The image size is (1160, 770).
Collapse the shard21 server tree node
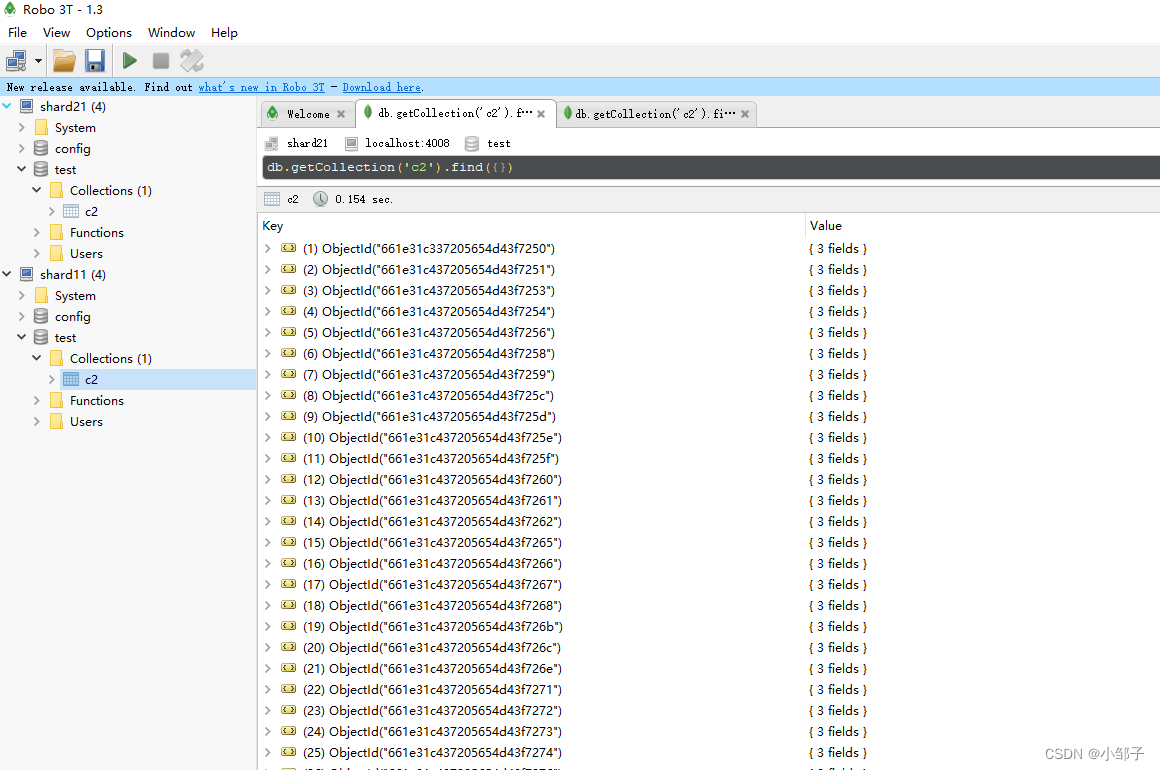click(x=7, y=106)
